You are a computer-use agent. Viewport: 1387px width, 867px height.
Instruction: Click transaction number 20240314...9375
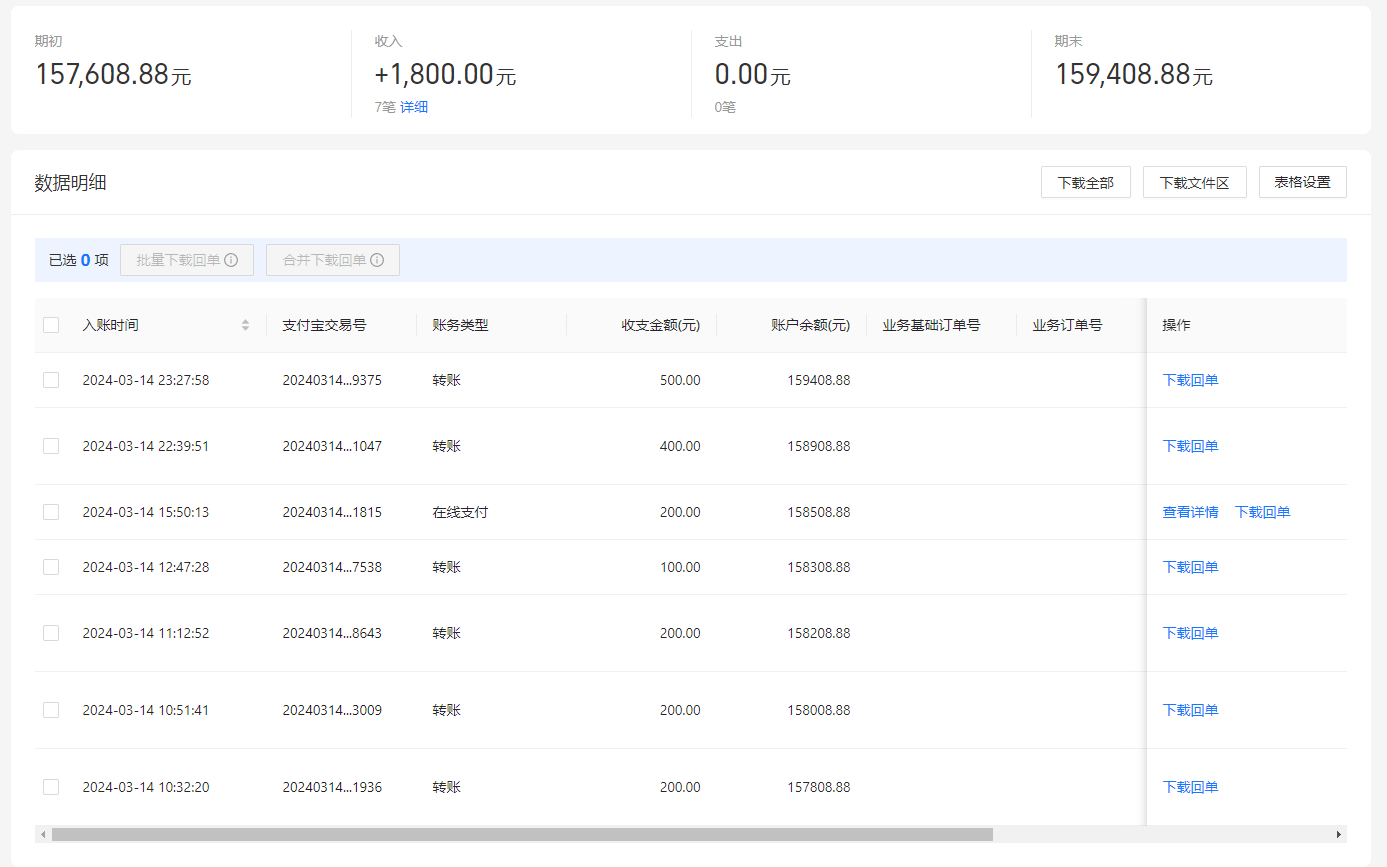pos(332,380)
